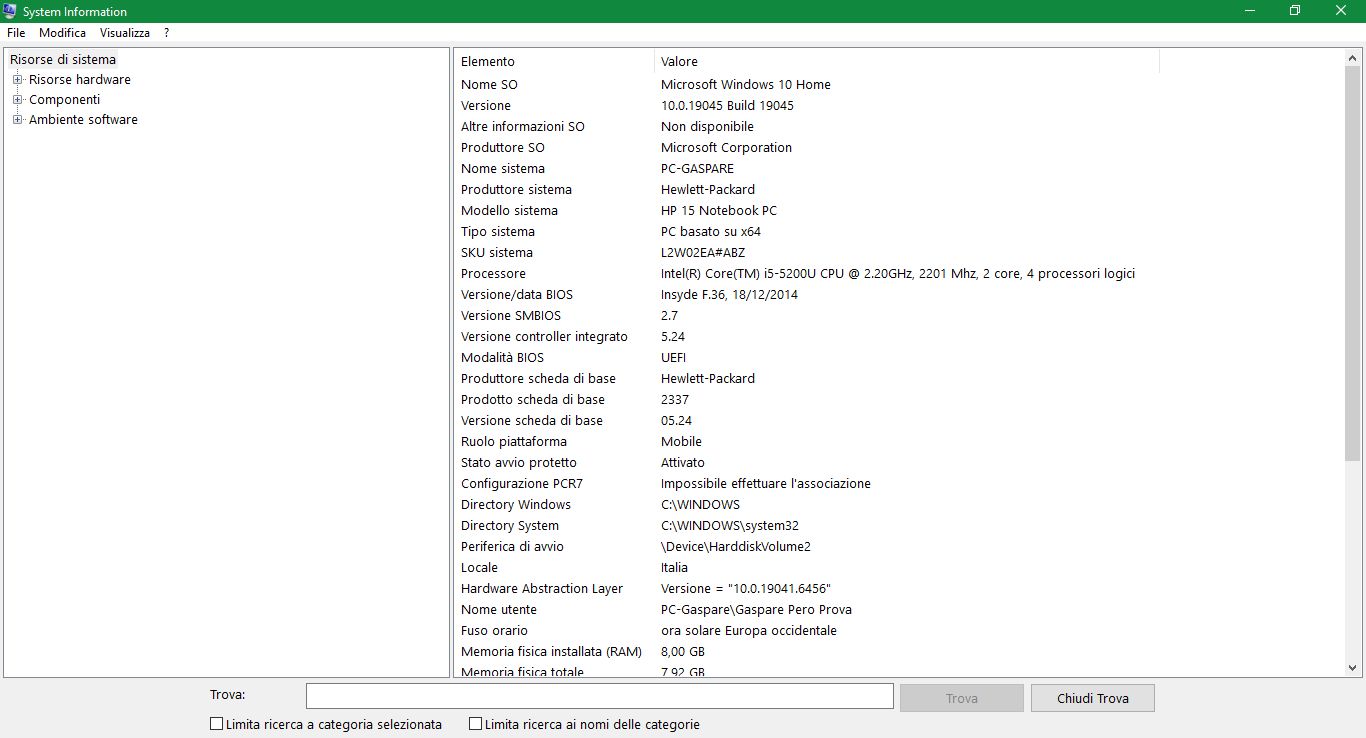
Task: Select Risorse di sistema root node
Action: (63, 60)
